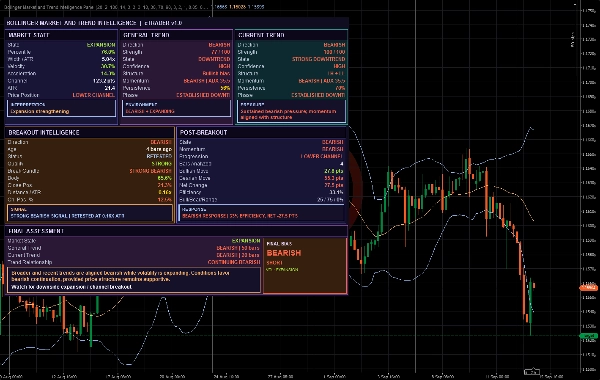
Task: Click the 100 / 100 strength value
Action: click(x=334, y=52)
